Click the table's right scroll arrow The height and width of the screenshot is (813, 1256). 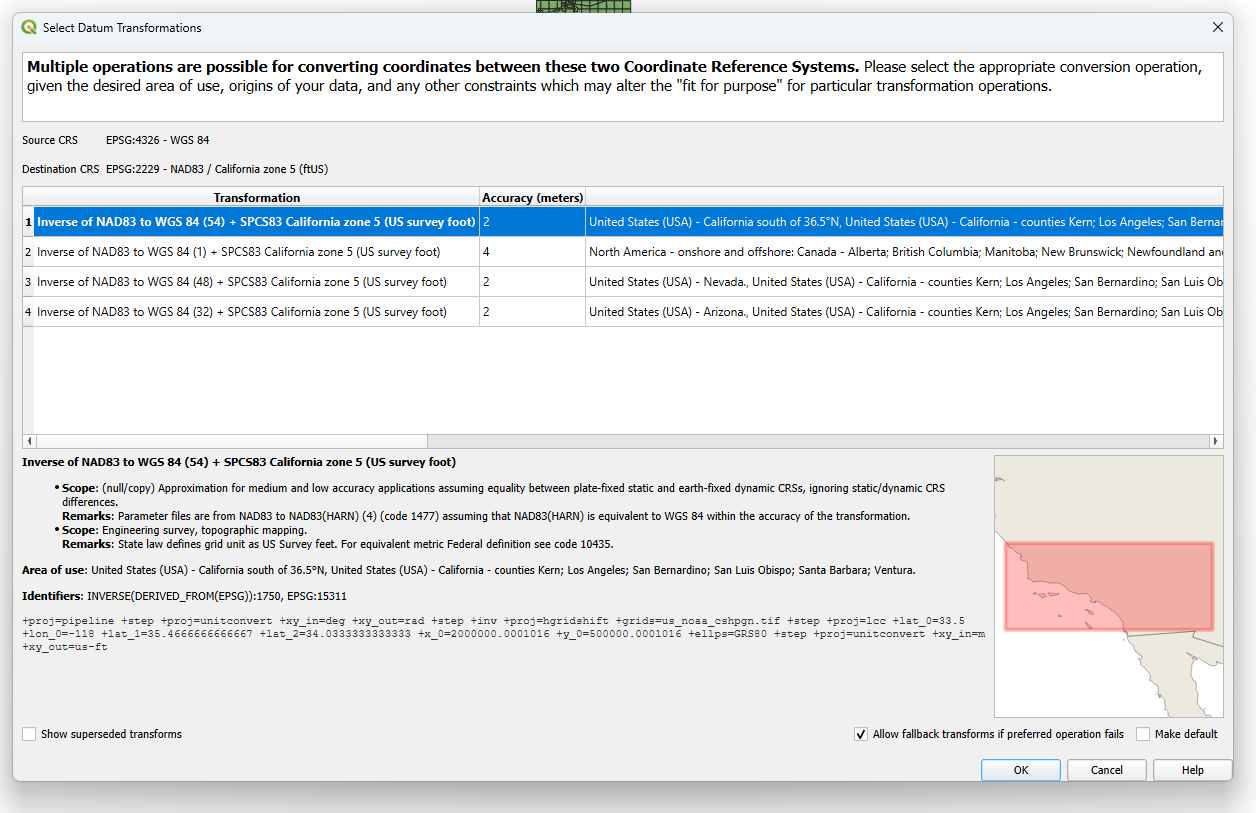tap(1216, 441)
